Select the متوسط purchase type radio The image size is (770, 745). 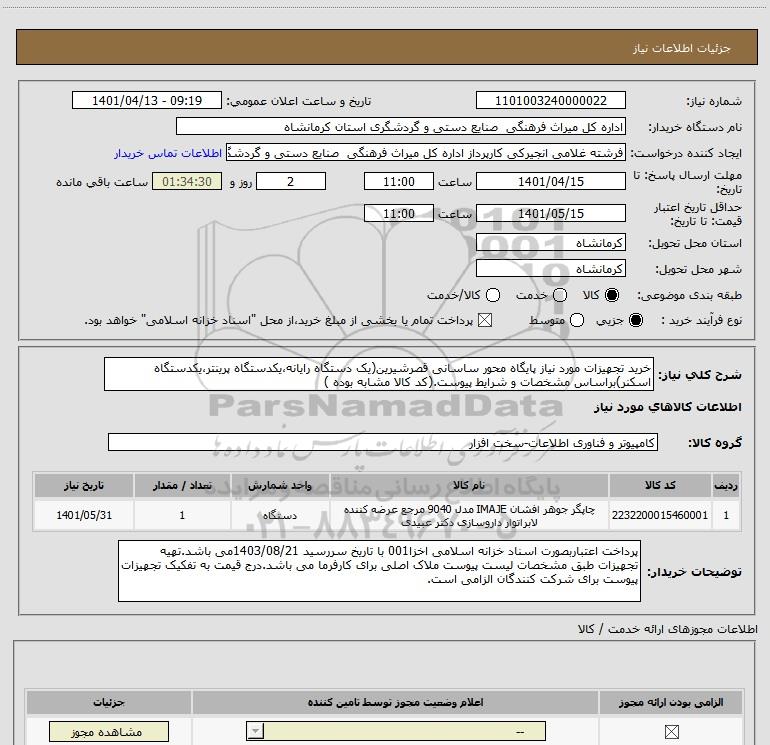pyautogui.click(x=577, y=320)
